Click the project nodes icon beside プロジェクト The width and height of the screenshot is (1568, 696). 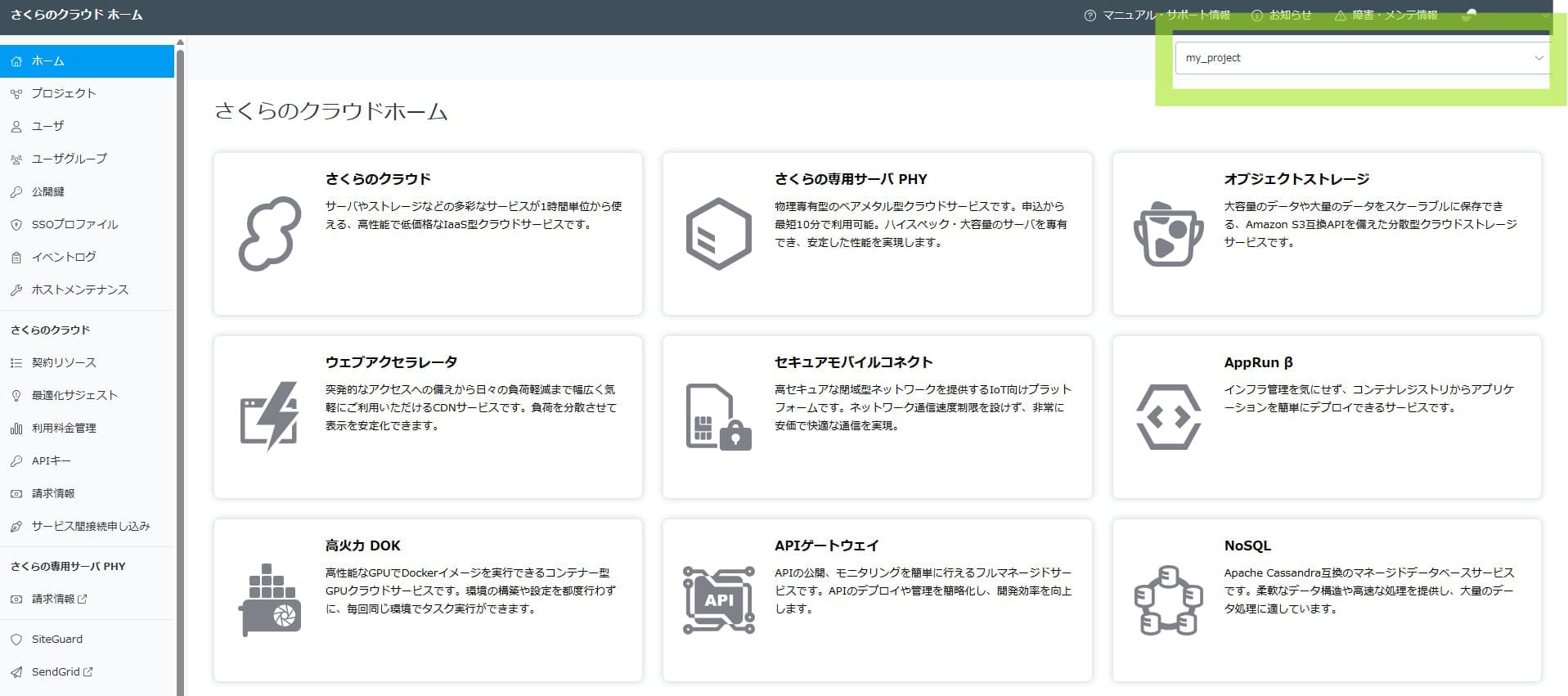[x=16, y=94]
